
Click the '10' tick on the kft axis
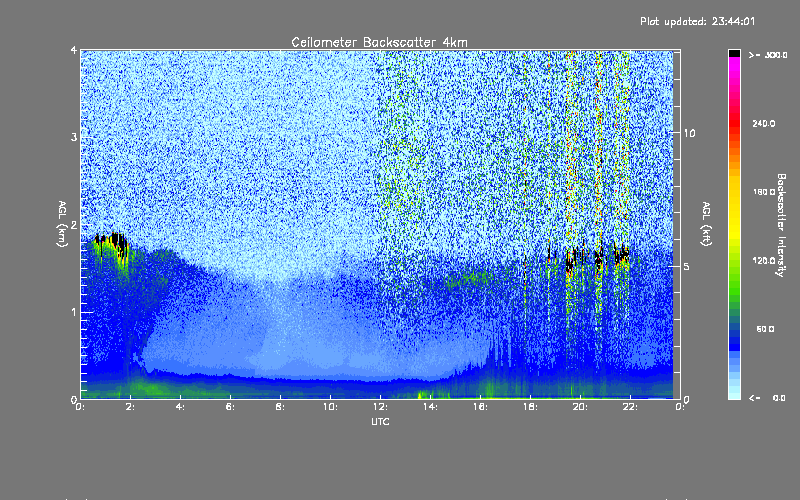click(x=689, y=133)
